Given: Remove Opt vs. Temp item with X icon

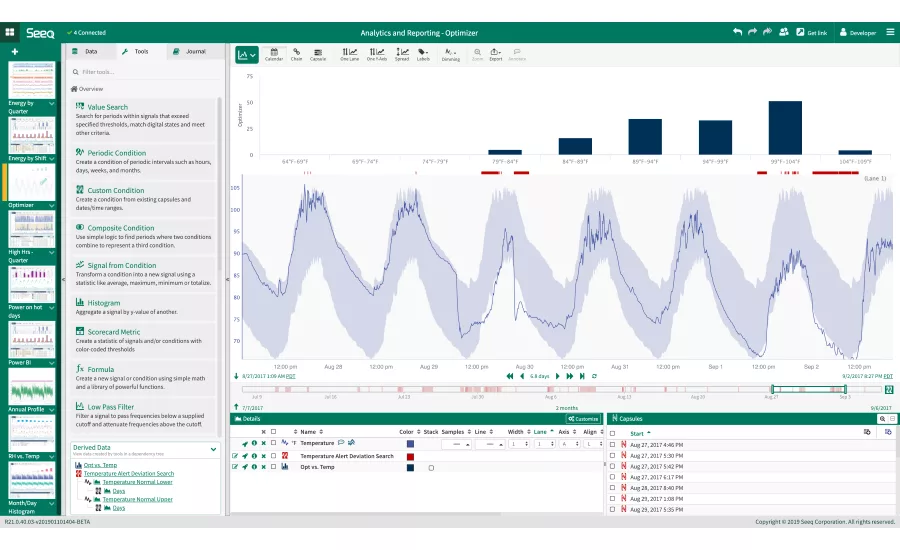Looking at the screenshot, I should point(263,467).
